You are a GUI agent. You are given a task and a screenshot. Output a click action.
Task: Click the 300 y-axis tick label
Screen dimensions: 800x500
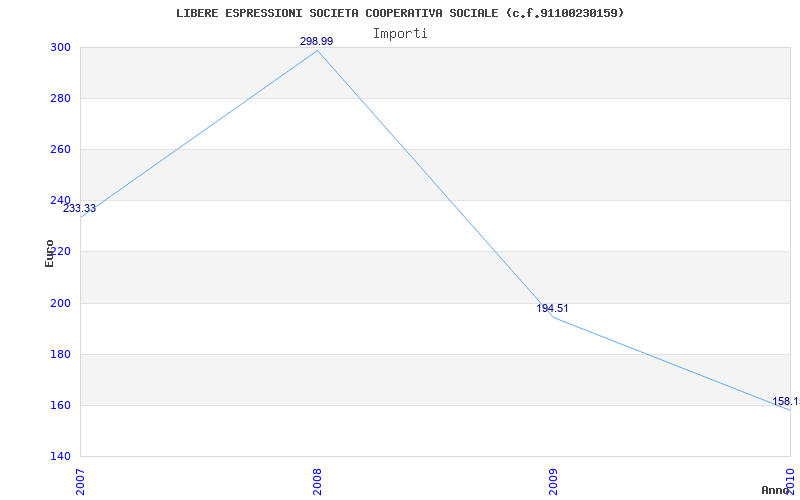pyautogui.click(x=60, y=47)
